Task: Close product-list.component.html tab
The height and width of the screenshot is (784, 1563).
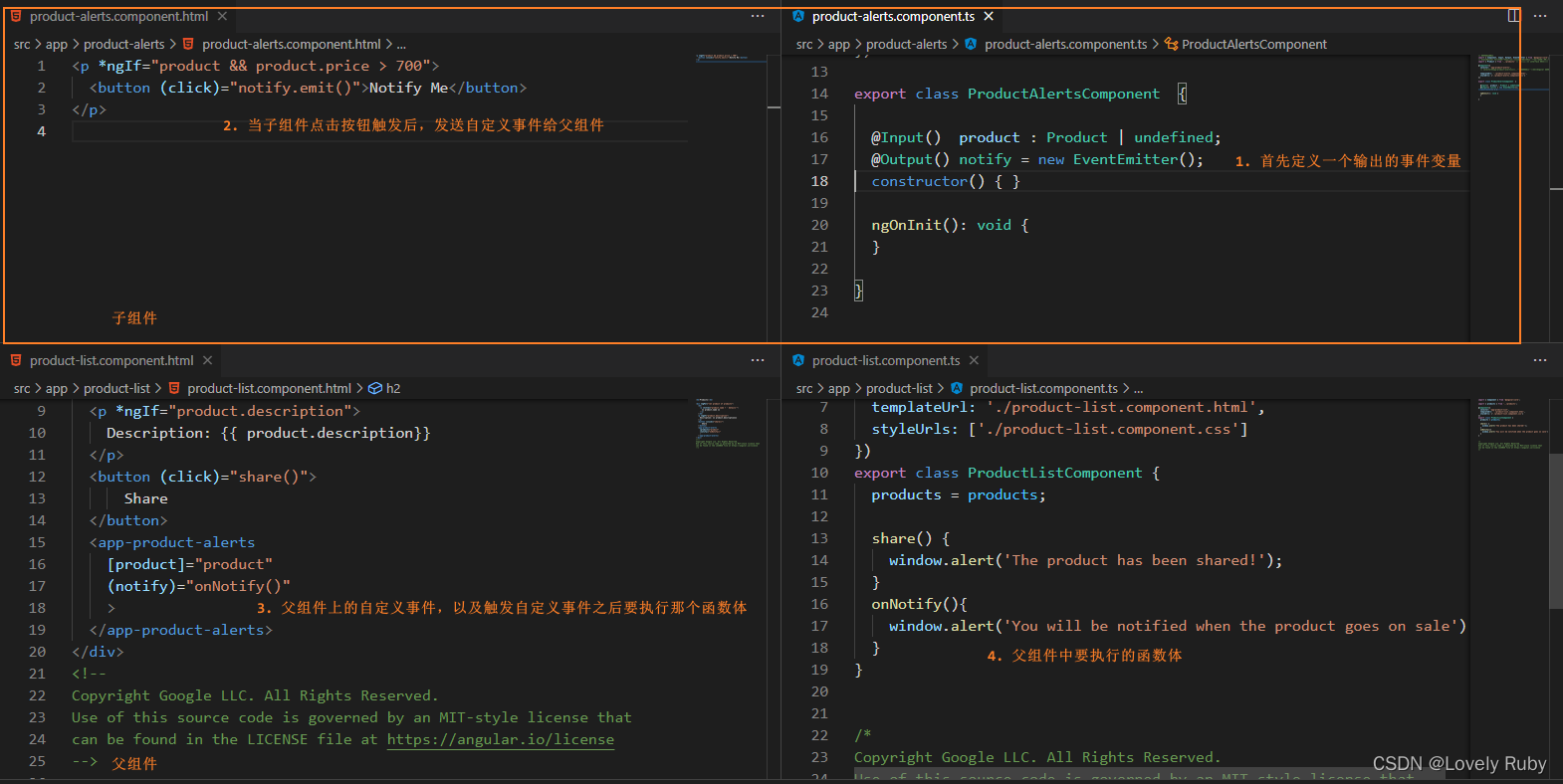Action: 207,360
